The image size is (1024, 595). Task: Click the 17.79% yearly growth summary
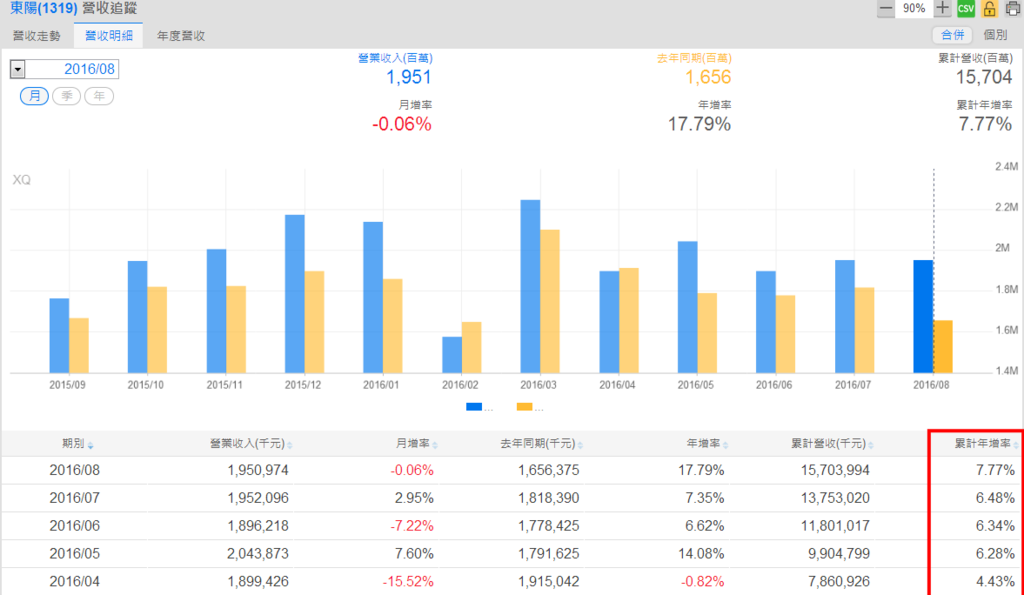point(699,124)
